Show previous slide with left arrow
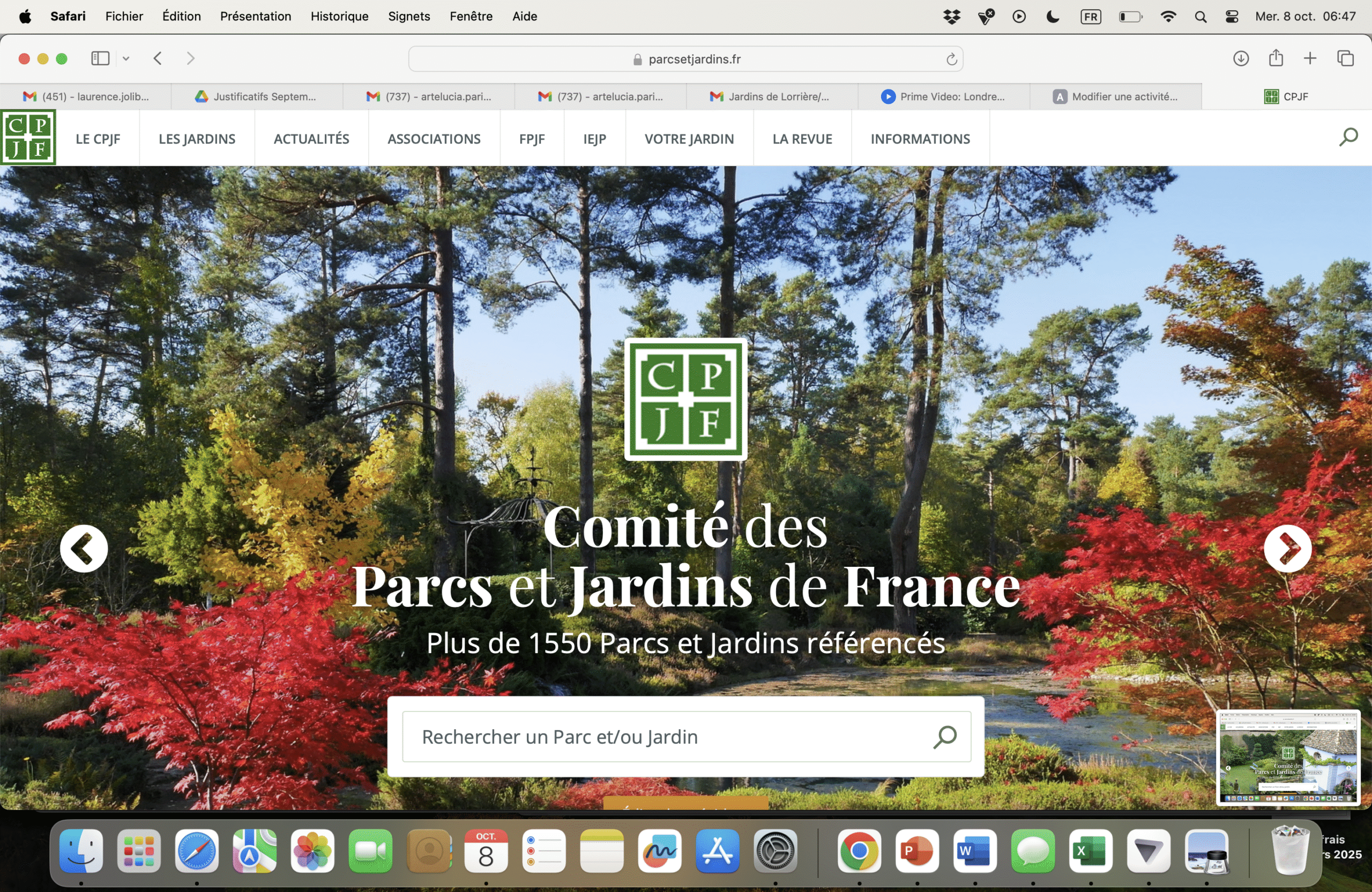The height and width of the screenshot is (892, 1372). point(84,548)
